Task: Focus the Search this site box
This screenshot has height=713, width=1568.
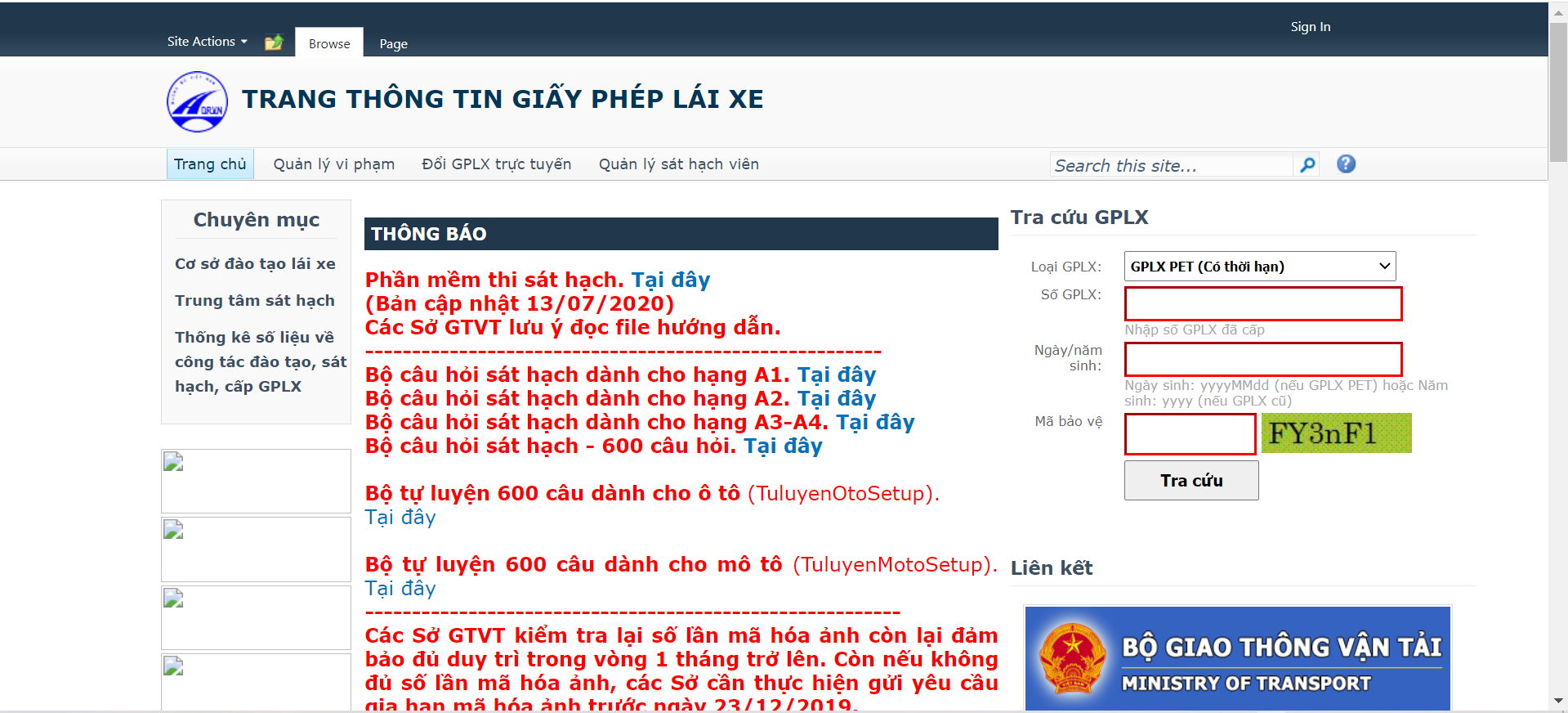Action: (x=1171, y=165)
